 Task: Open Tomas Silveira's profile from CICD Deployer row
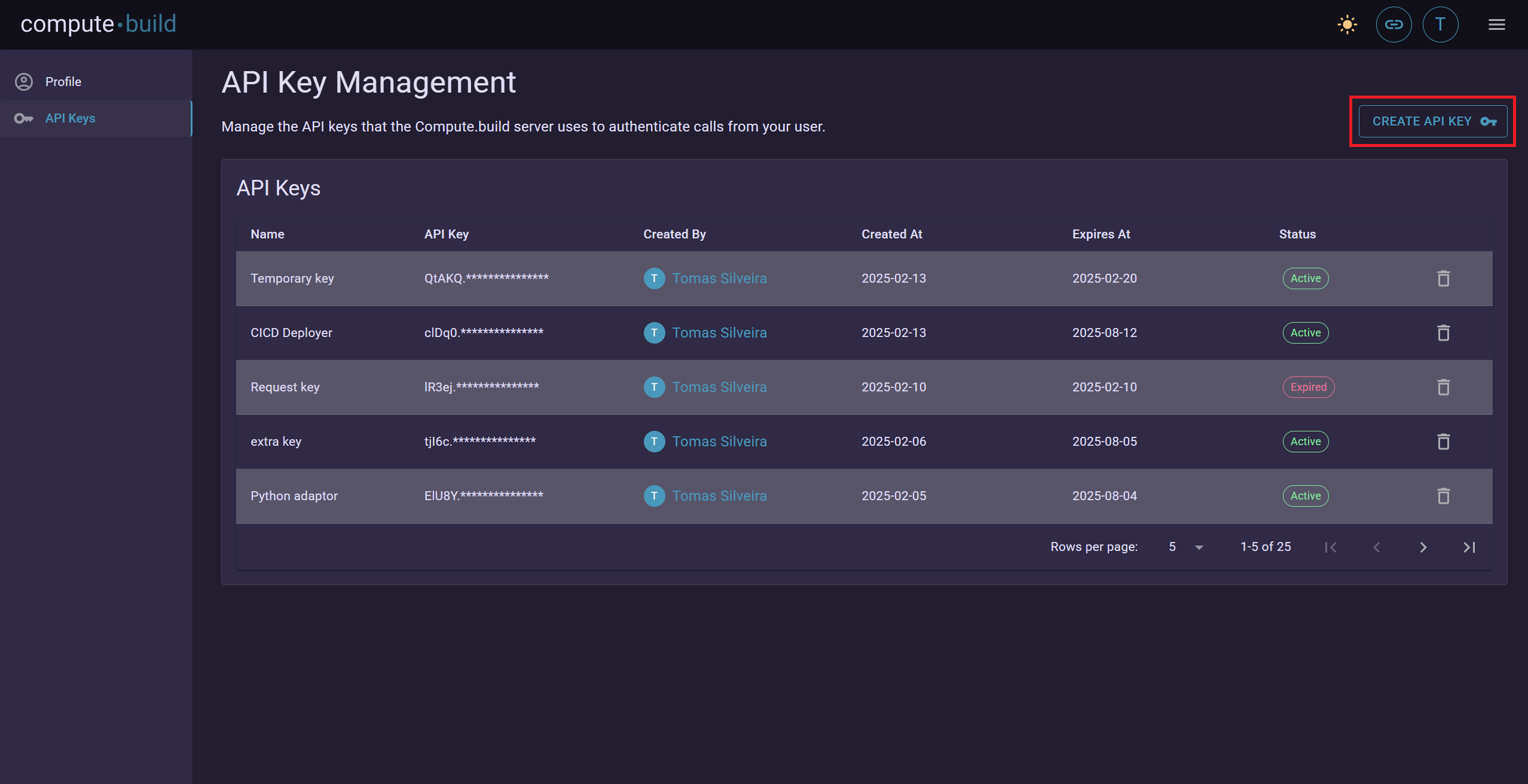point(719,333)
